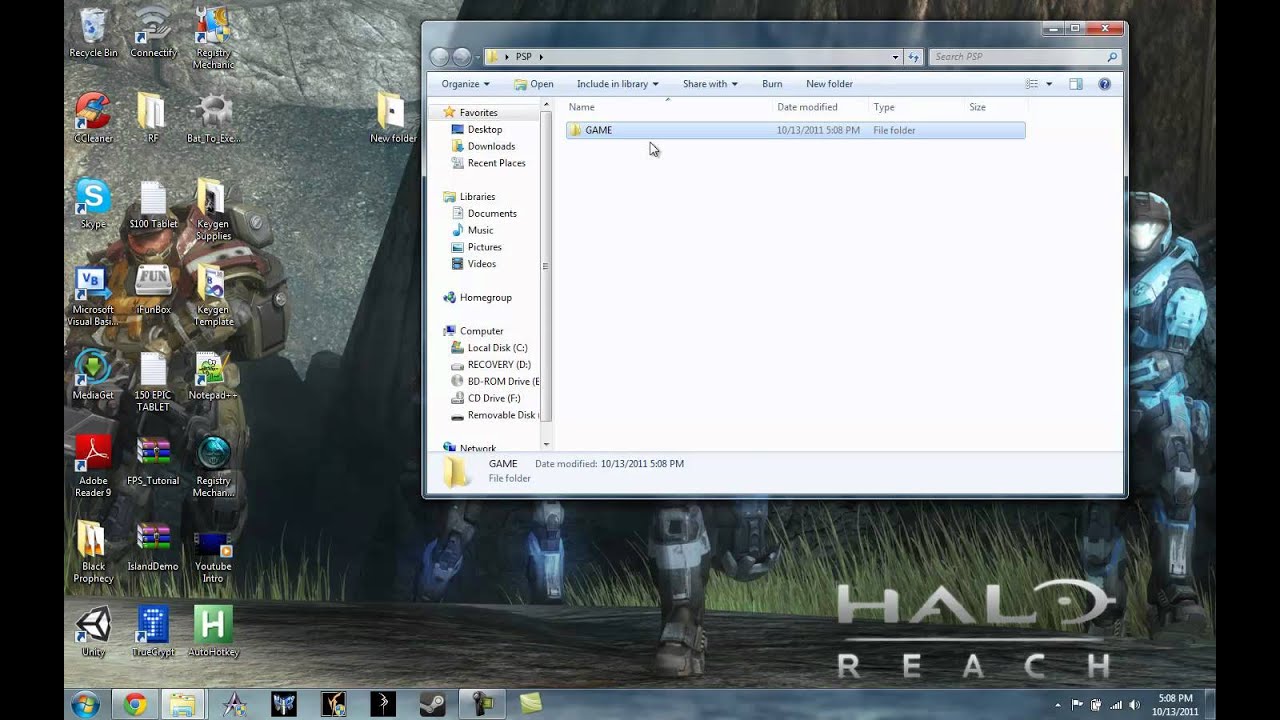Image resolution: width=1280 pixels, height=720 pixels.
Task: Open Pictures library in navigation pane
Action: coord(484,247)
